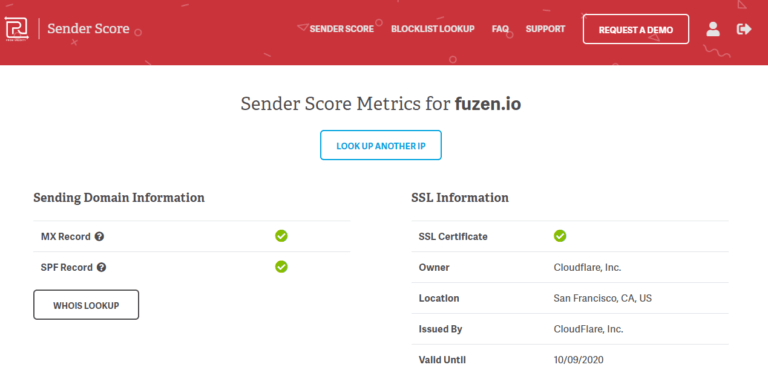Click the WHOIS LOOKUP button
768x379 pixels.
(86, 305)
